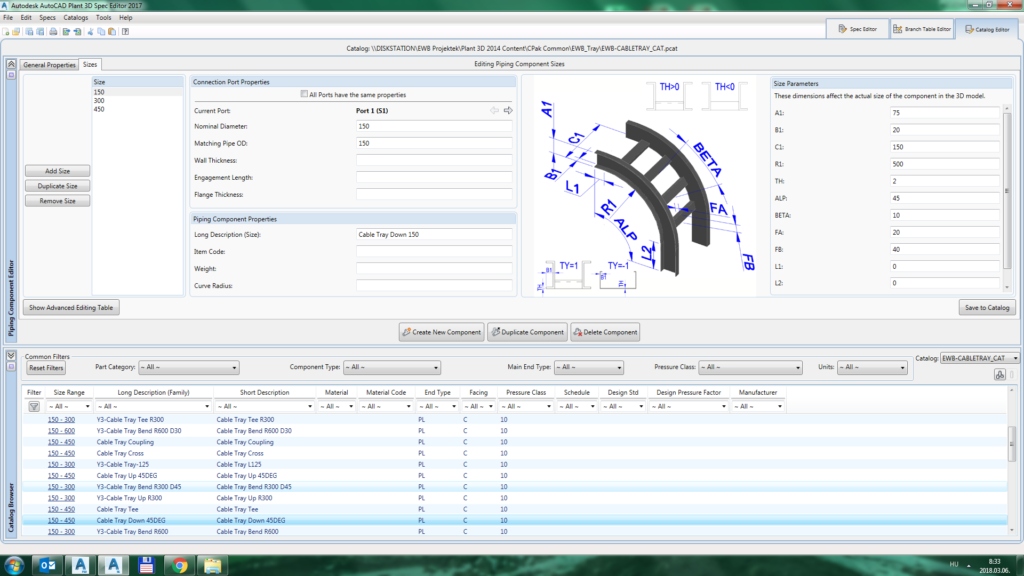Click the Reset Filters button
Image resolution: width=1024 pixels, height=576 pixels.
(46, 368)
